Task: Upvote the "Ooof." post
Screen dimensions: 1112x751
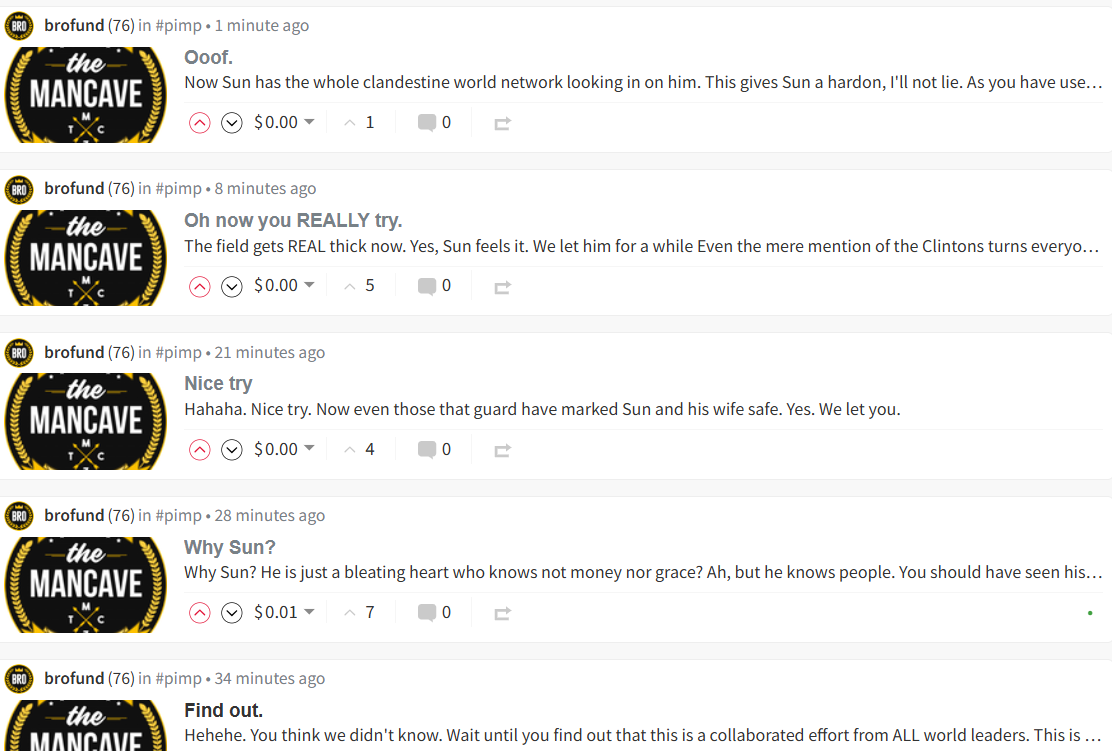Action: (x=200, y=123)
